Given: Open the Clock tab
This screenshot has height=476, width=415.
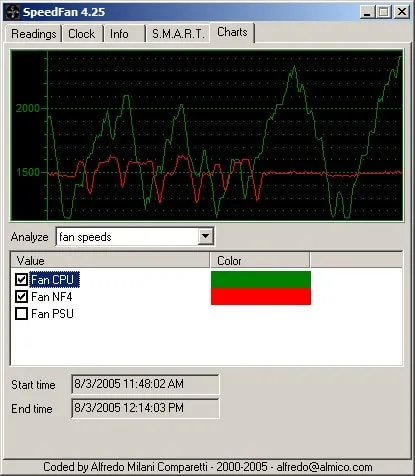Looking at the screenshot, I should tap(82, 34).
